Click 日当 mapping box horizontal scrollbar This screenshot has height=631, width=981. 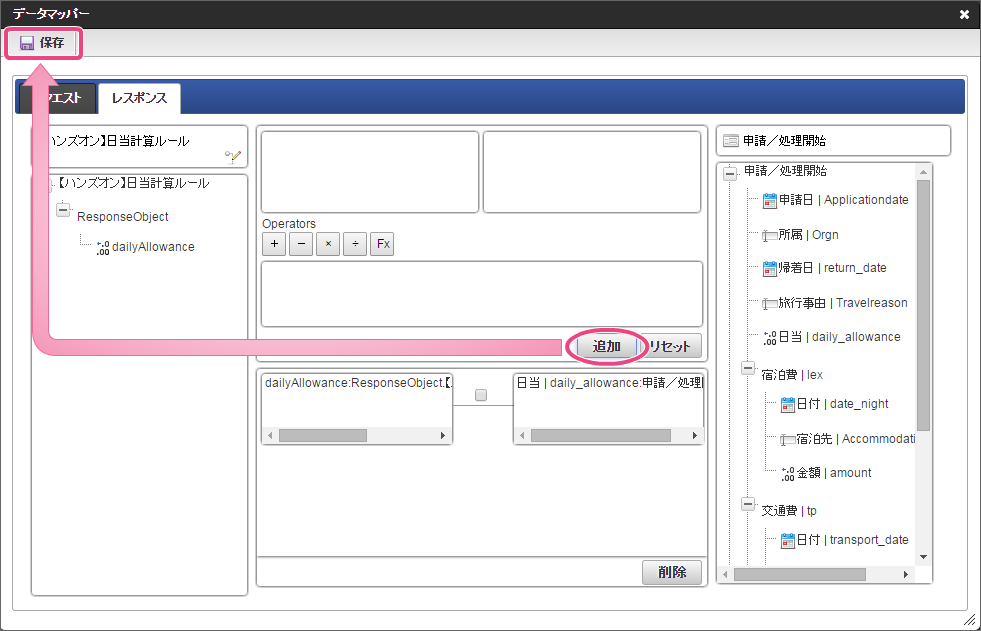[601, 435]
